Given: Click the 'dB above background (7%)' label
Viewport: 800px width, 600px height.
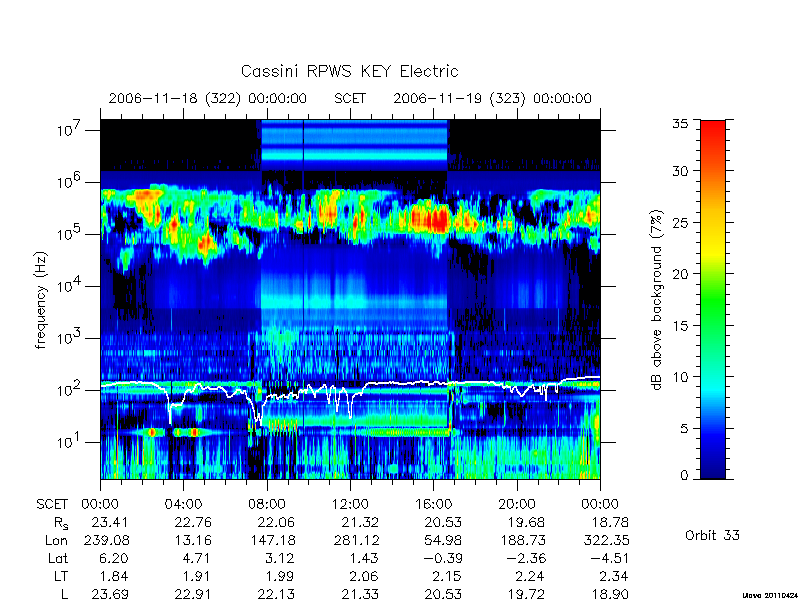Looking at the screenshot, I should (657, 300).
